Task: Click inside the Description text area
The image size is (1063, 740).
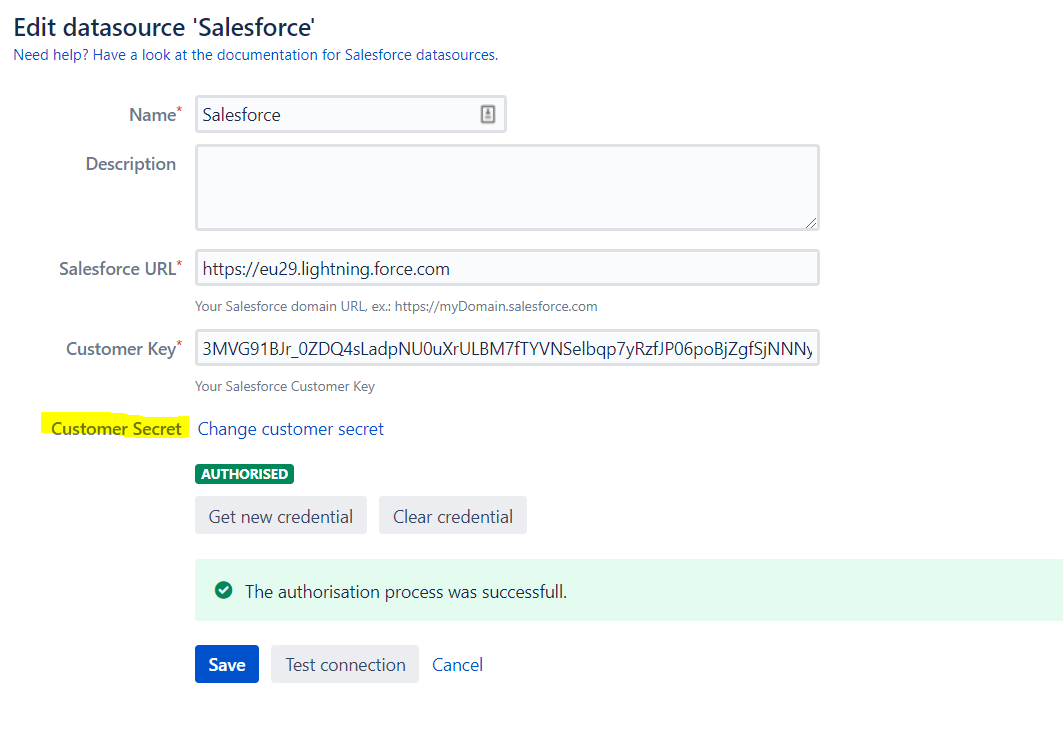Action: 506,187
